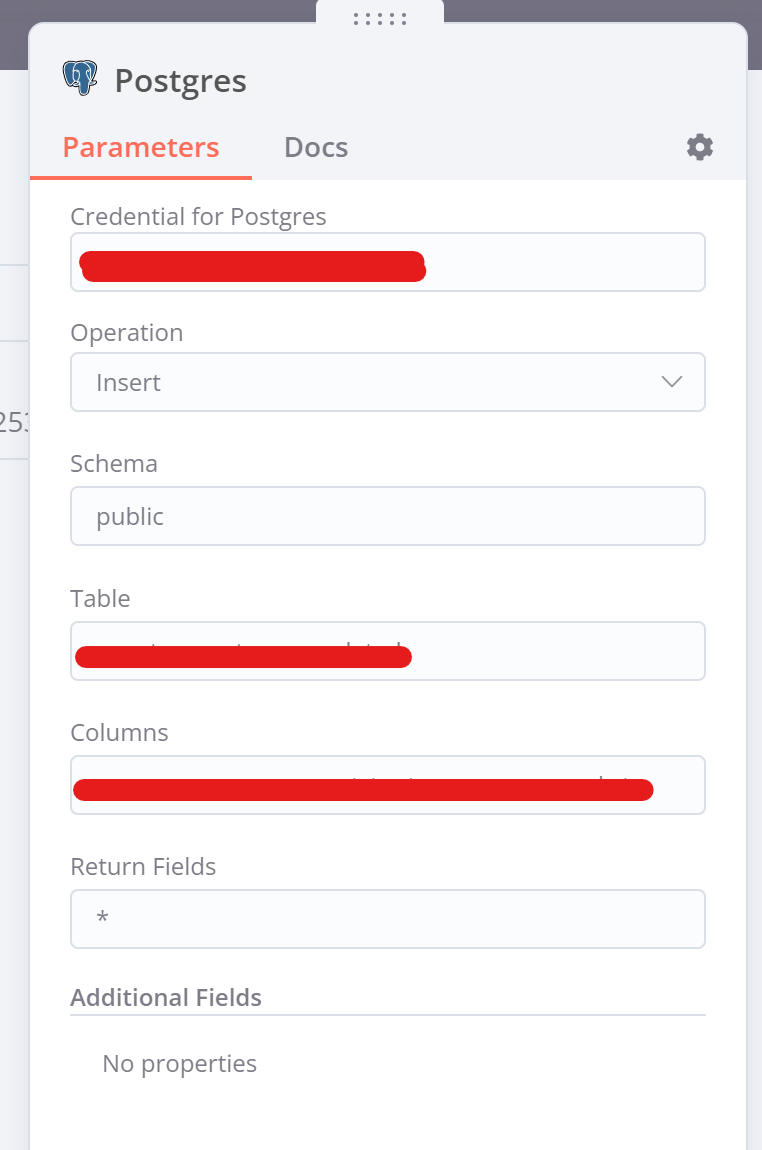Screen dimensions: 762x1150
Task: Click the Credential for Postgres label
Action: 198,216
